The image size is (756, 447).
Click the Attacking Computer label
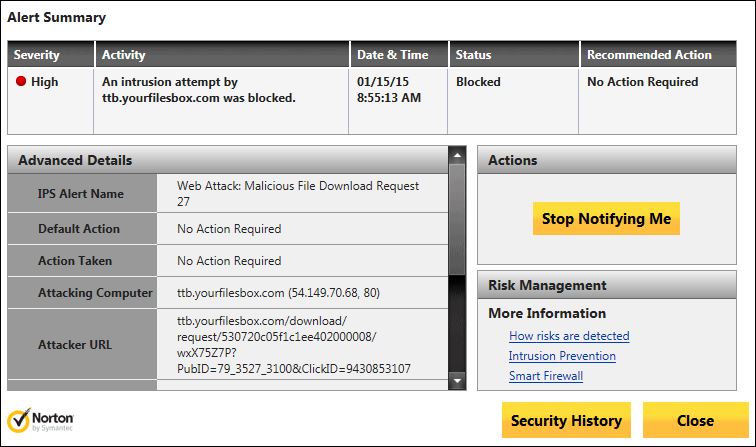pos(95,293)
